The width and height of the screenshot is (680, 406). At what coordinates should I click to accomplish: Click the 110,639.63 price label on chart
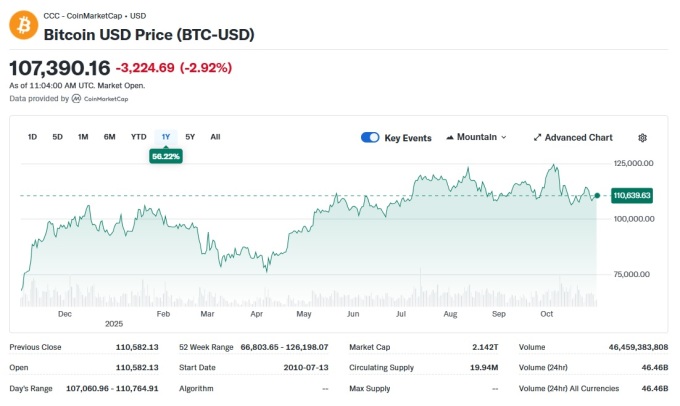(631, 195)
